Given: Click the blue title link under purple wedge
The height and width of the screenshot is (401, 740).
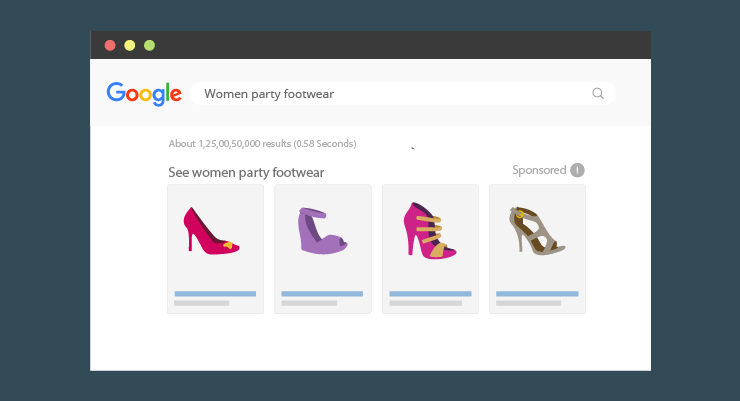Looking at the screenshot, I should [322, 294].
